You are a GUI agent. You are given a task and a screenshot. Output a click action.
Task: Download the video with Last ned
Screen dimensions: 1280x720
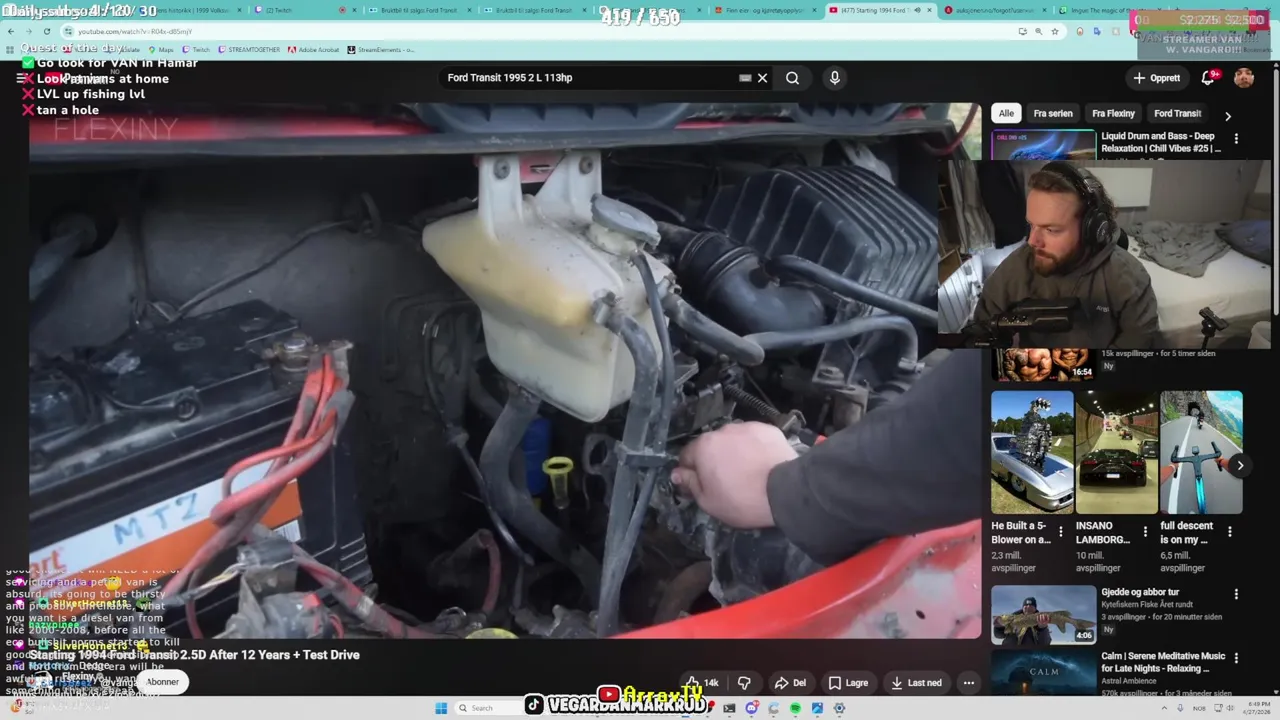tap(916, 683)
